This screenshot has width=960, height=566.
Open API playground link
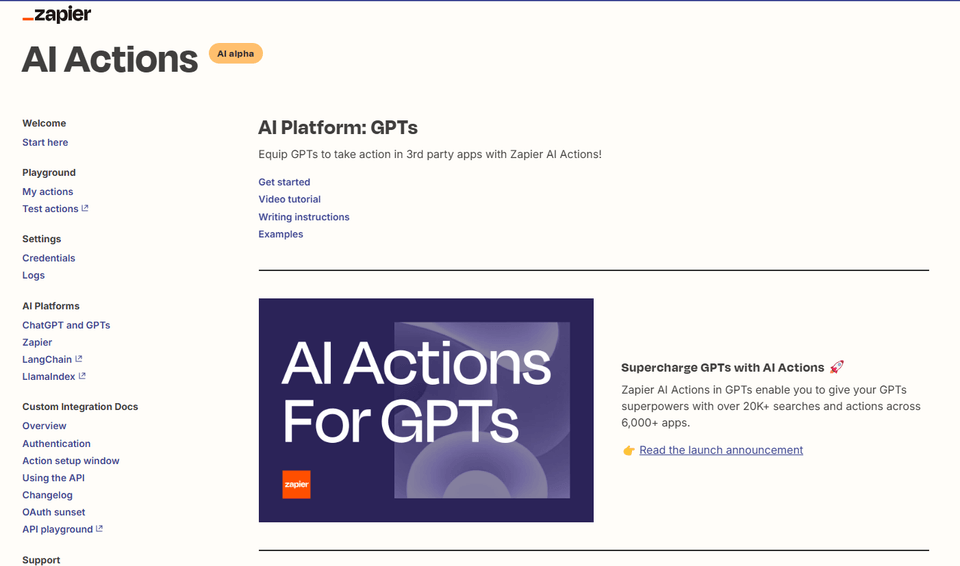(58, 529)
